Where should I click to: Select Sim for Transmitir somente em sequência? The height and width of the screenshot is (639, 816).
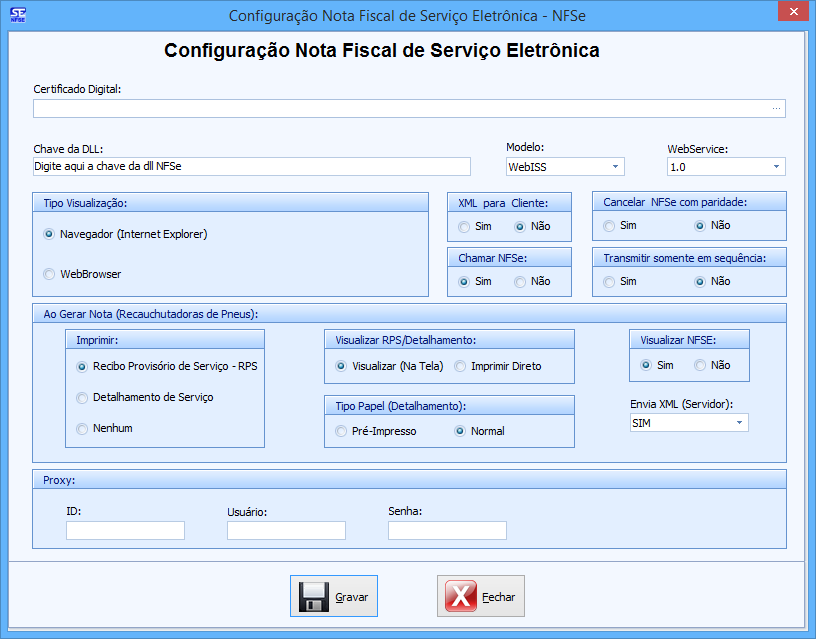pyautogui.click(x=609, y=282)
